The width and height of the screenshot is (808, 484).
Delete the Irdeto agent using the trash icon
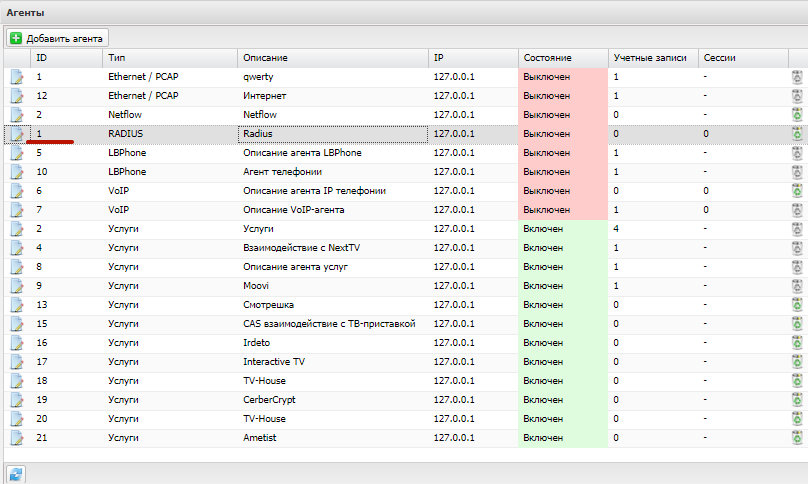[797, 343]
